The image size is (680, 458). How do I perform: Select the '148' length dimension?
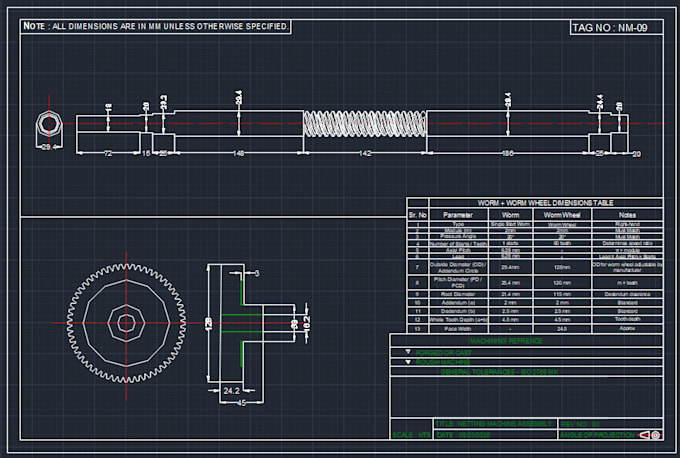[239, 153]
